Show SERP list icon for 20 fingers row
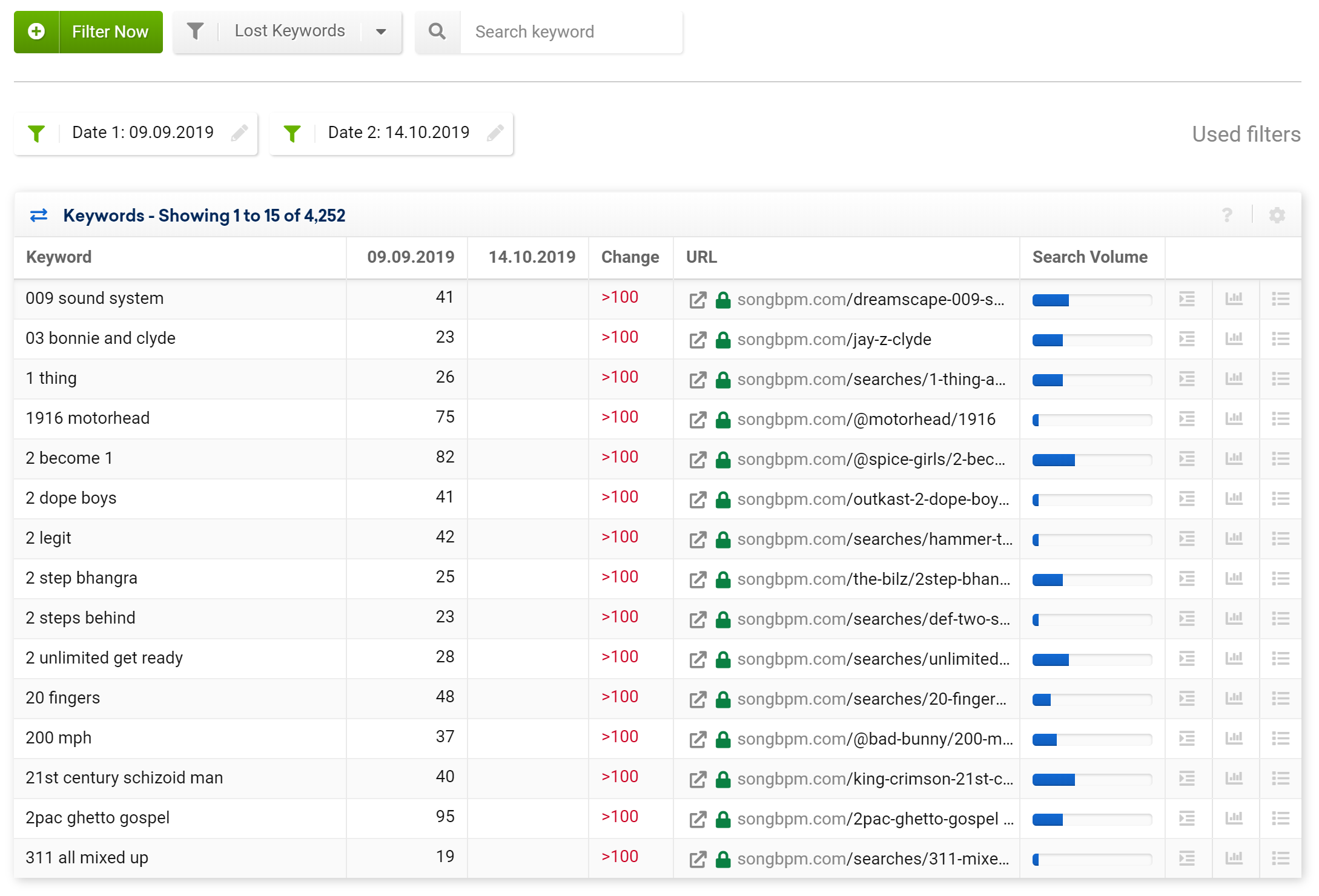 pos(1187,699)
